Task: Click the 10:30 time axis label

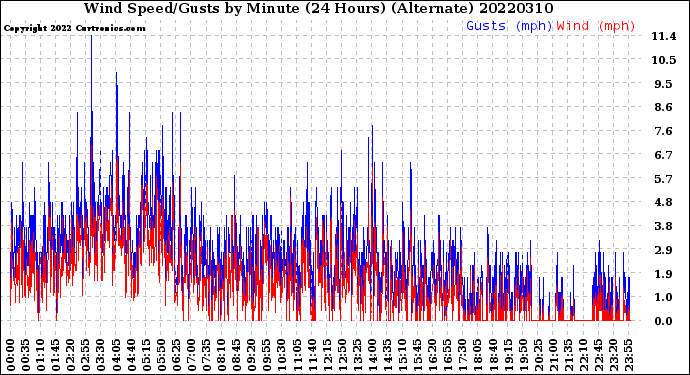Action: [282, 355]
